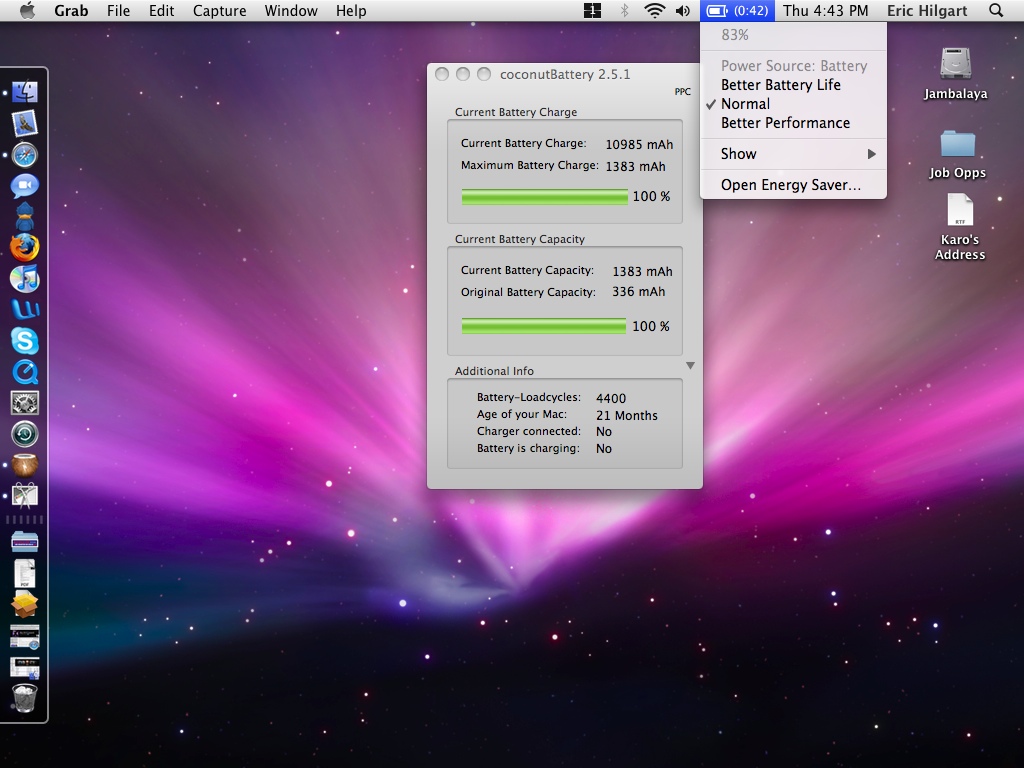The image size is (1024, 768).
Task: Keep Normal power mode checked
Action: tap(744, 103)
